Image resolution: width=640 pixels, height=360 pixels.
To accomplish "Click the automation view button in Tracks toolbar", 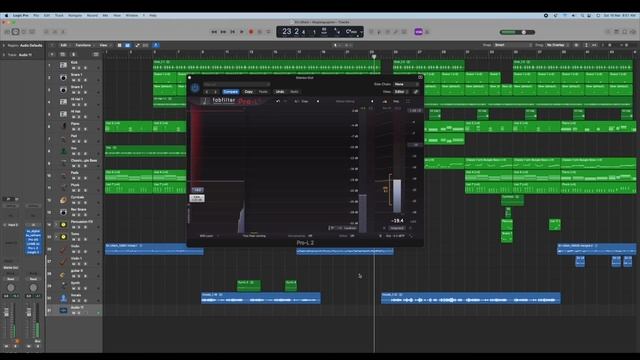I will click(x=137, y=45).
